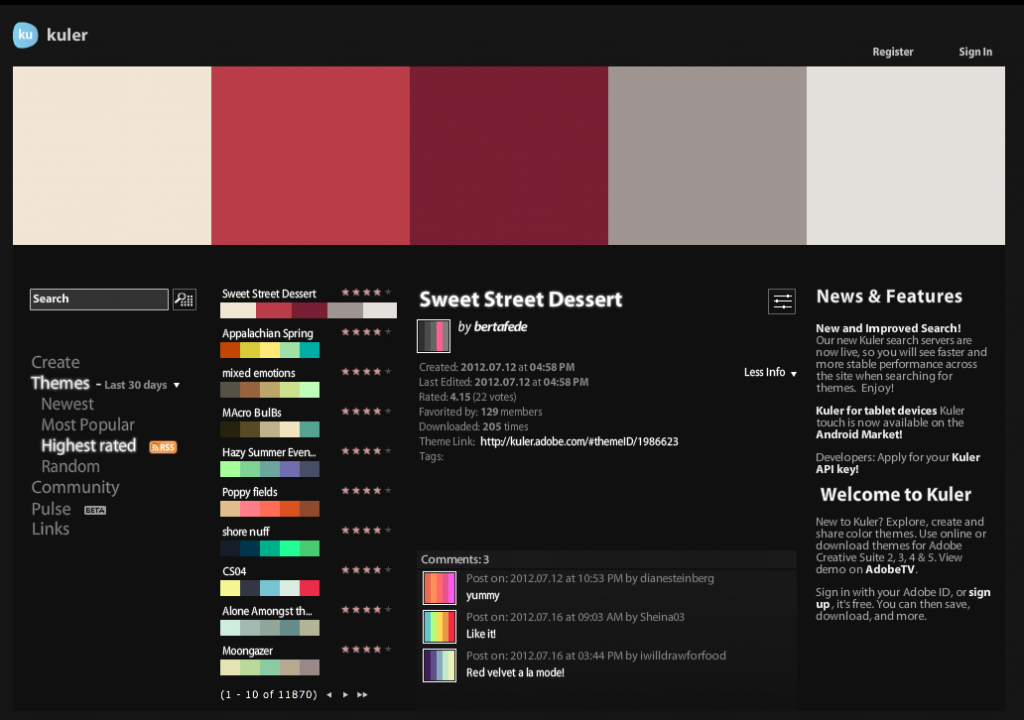Subscribe via the orange RSS icon
Screen dimensions: 1024x720
[x=163, y=447]
